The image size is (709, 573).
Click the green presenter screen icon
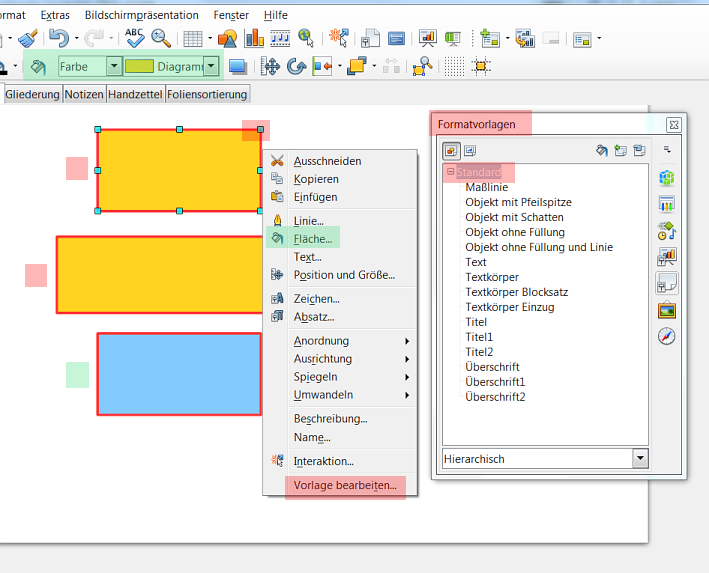[453, 38]
